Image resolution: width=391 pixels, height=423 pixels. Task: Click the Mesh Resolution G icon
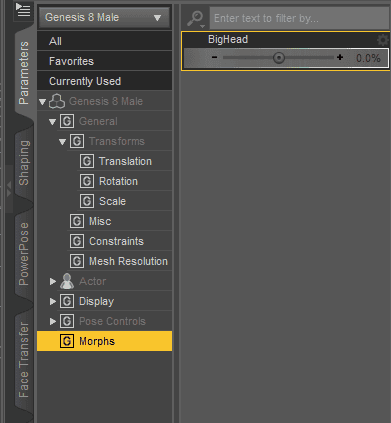tap(77, 261)
